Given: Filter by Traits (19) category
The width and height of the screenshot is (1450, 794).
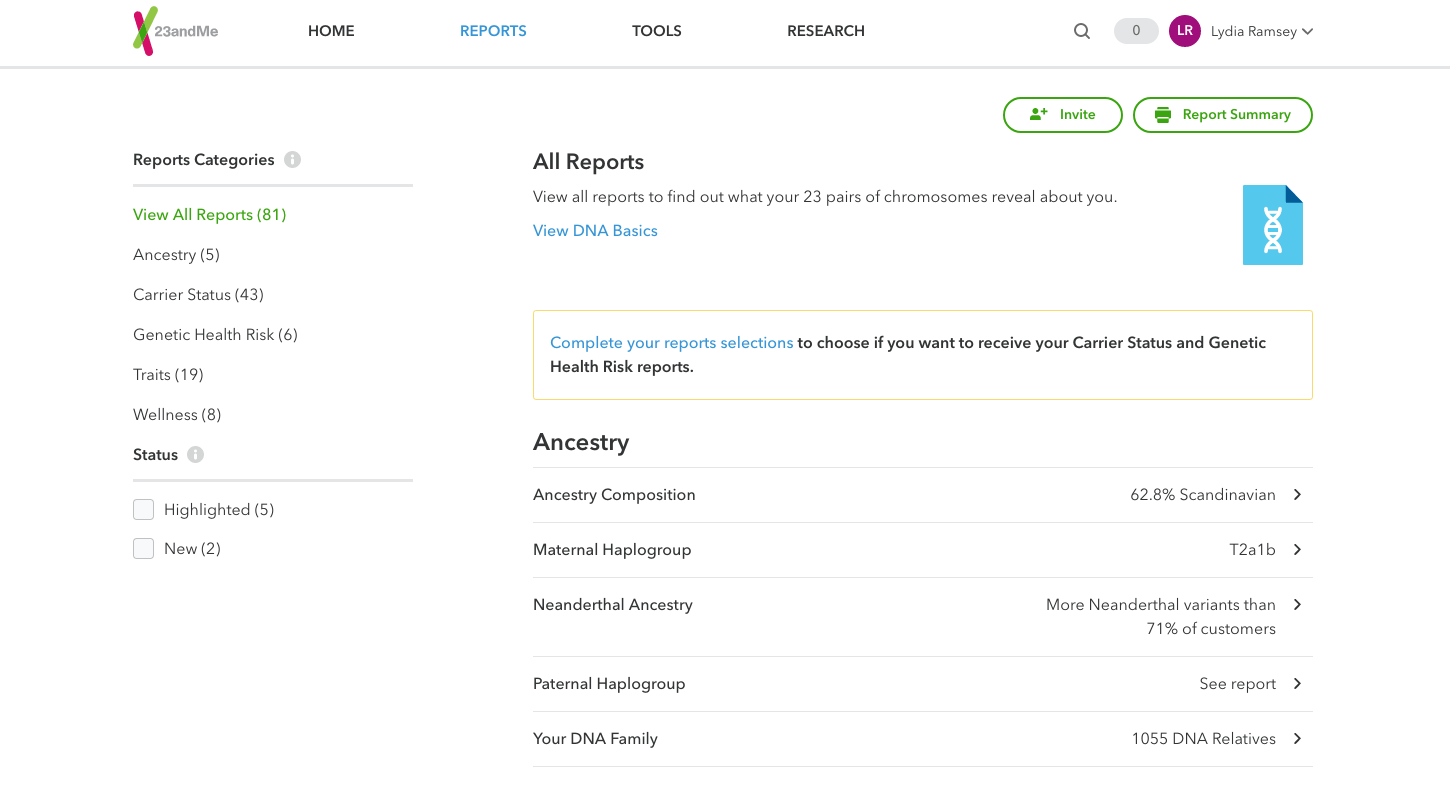Looking at the screenshot, I should coord(168,375).
